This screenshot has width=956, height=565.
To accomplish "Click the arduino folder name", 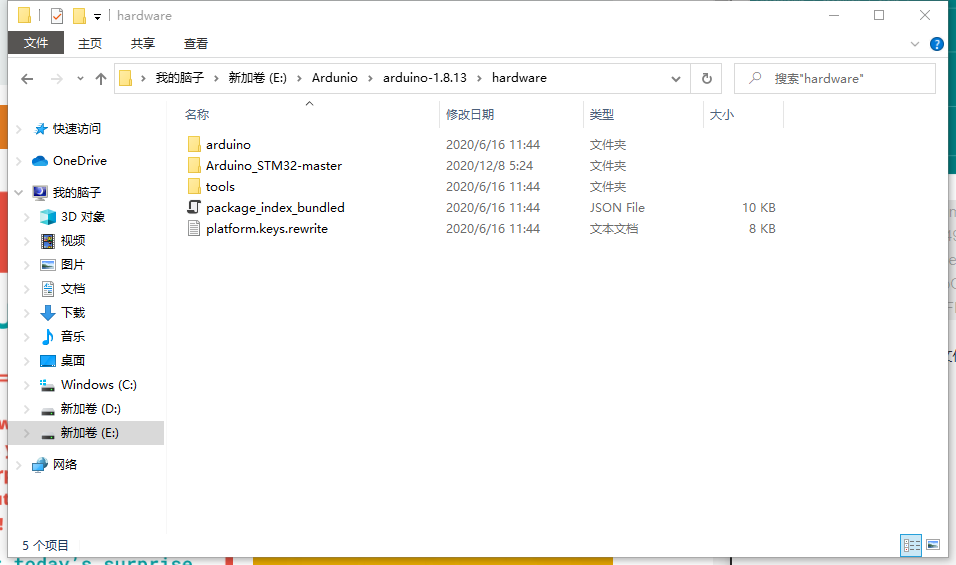I will click(x=228, y=144).
